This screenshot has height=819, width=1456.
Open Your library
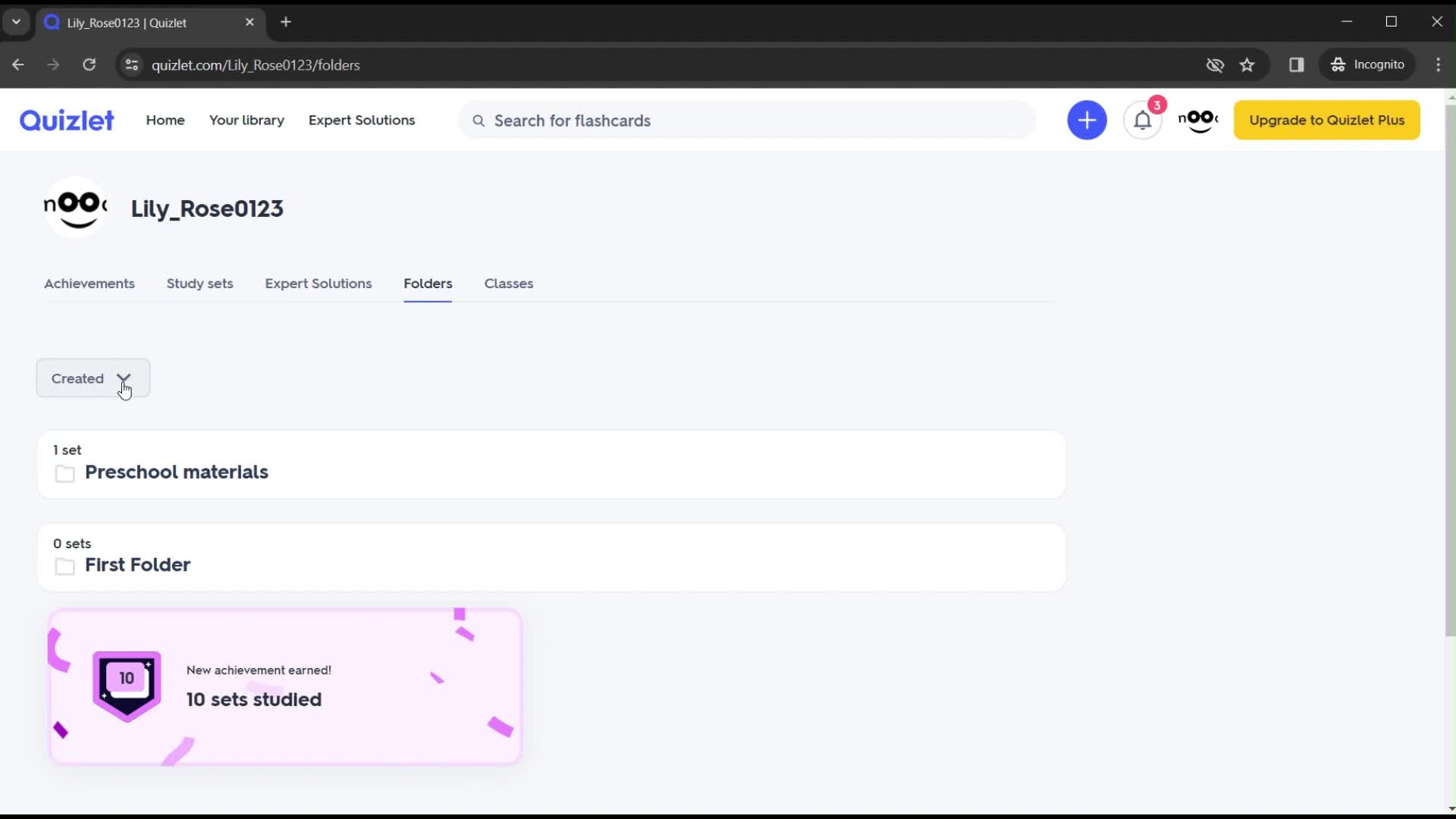tap(246, 120)
